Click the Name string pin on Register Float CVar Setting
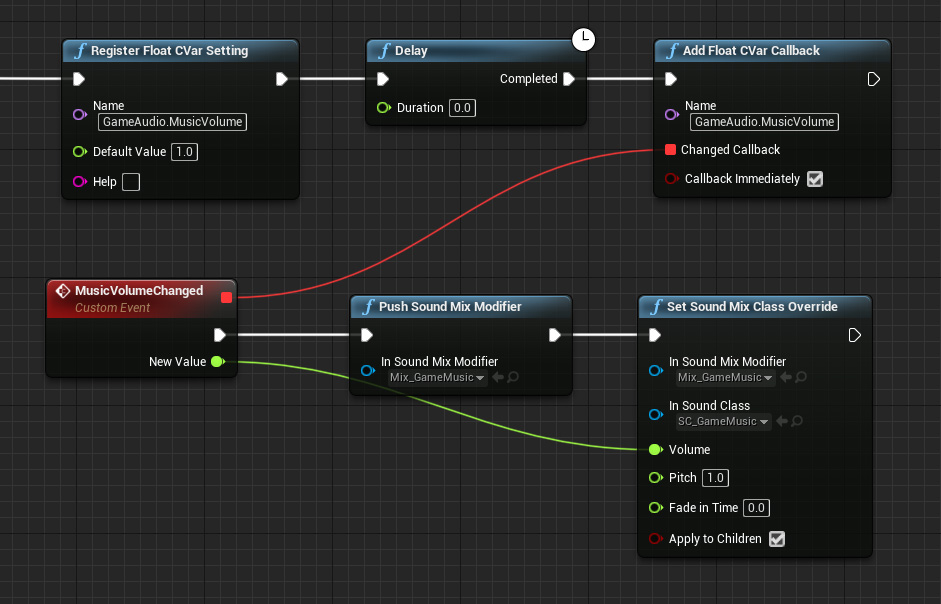This screenshot has height=604, width=941. pyautogui.click(x=80, y=114)
